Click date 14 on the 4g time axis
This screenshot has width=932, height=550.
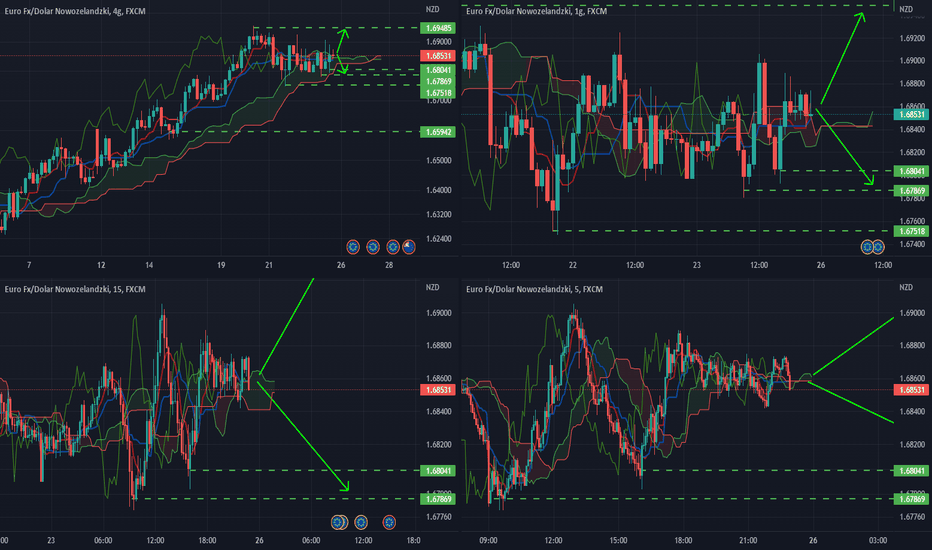[149, 265]
